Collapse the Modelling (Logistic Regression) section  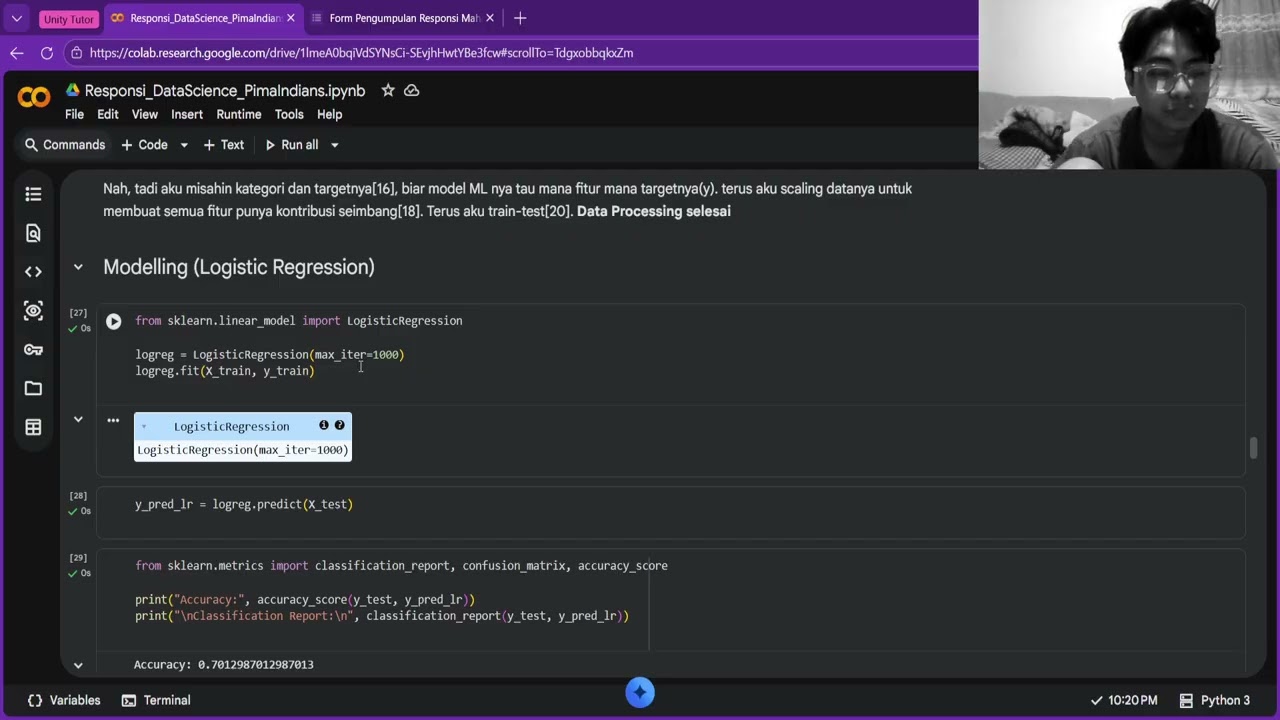point(78,267)
